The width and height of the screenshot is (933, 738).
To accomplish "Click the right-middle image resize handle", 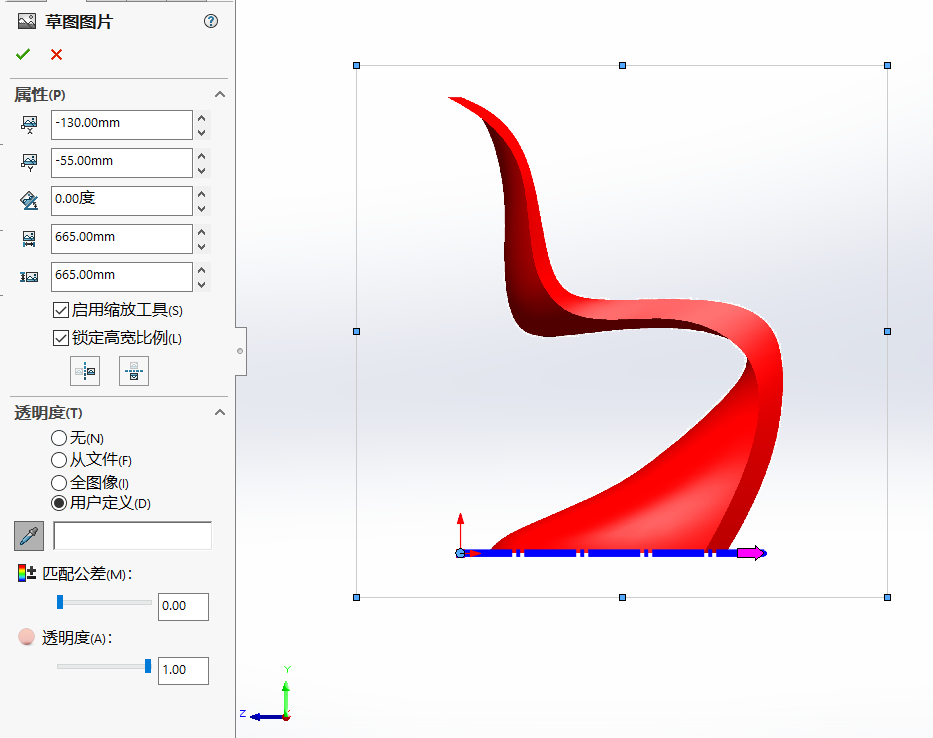I will point(887,332).
